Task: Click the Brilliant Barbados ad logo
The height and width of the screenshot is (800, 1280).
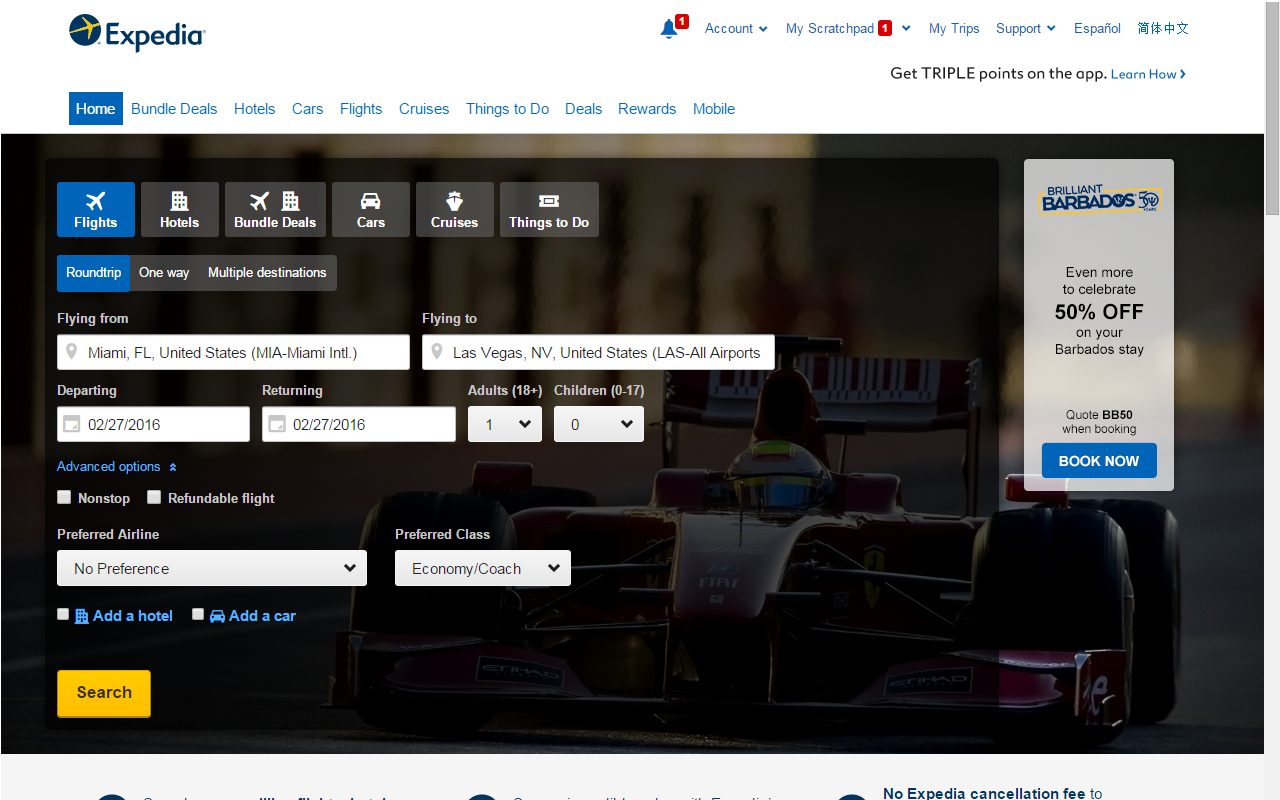Action: click(1099, 200)
